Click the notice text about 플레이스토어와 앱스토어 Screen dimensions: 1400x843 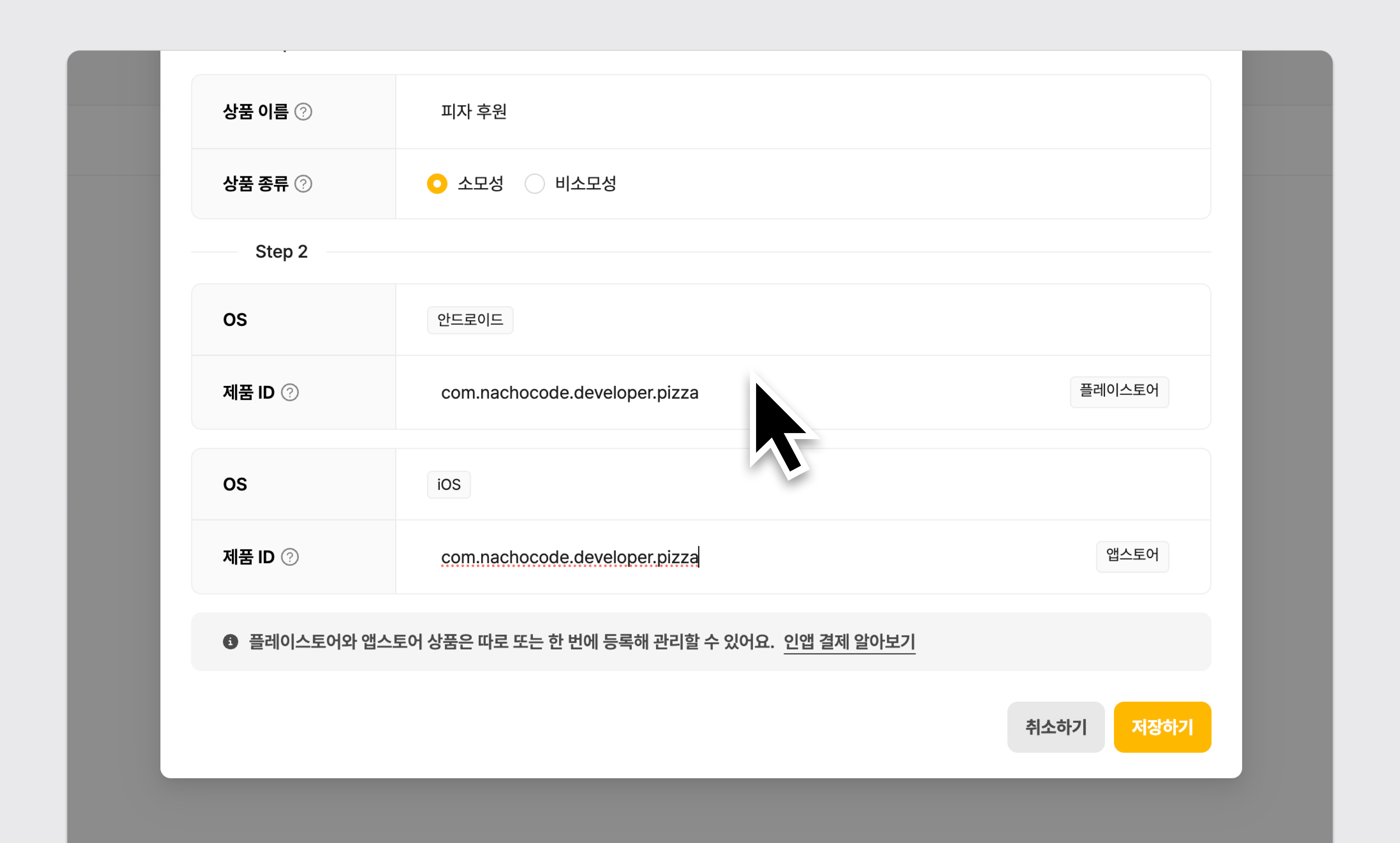pyautogui.click(x=511, y=642)
